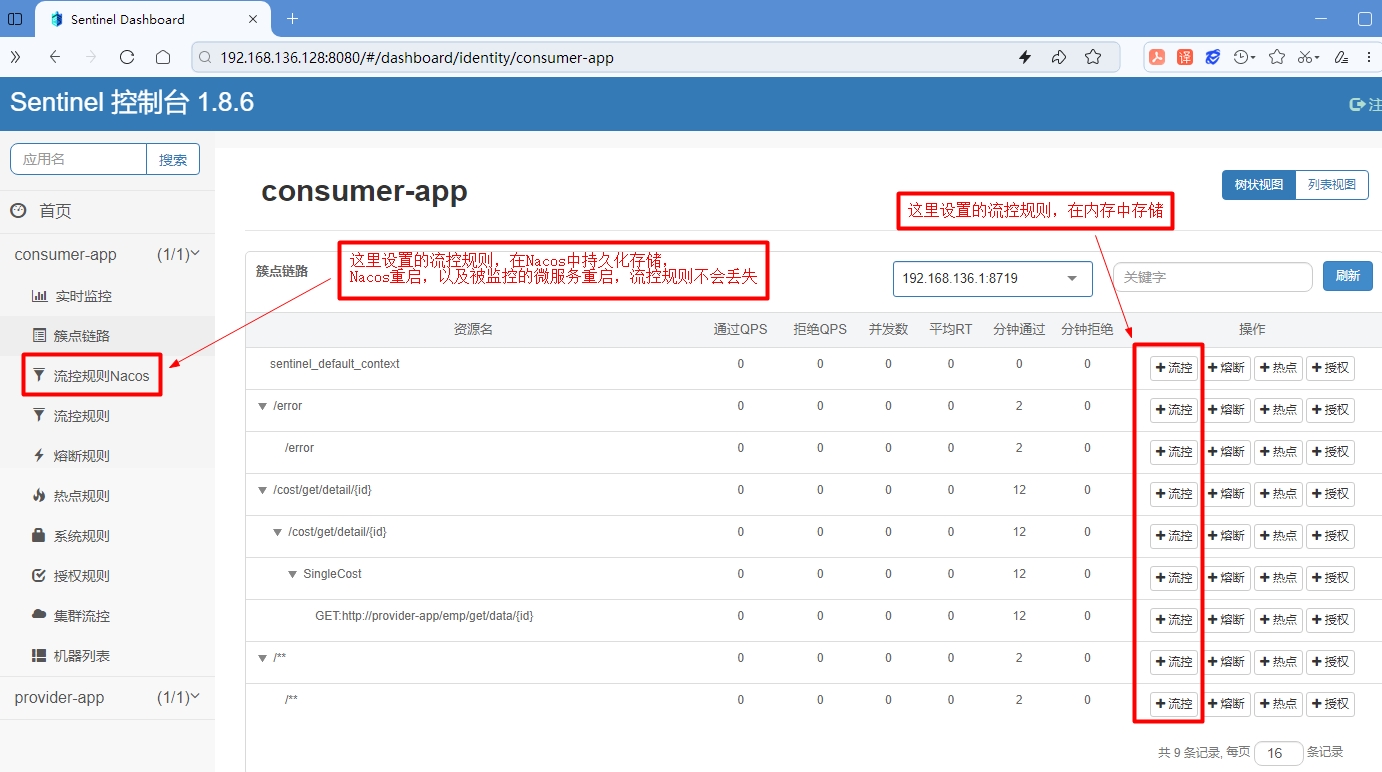
Task: Click the share arrow icon in address bar
Action: coord(1059,57)
